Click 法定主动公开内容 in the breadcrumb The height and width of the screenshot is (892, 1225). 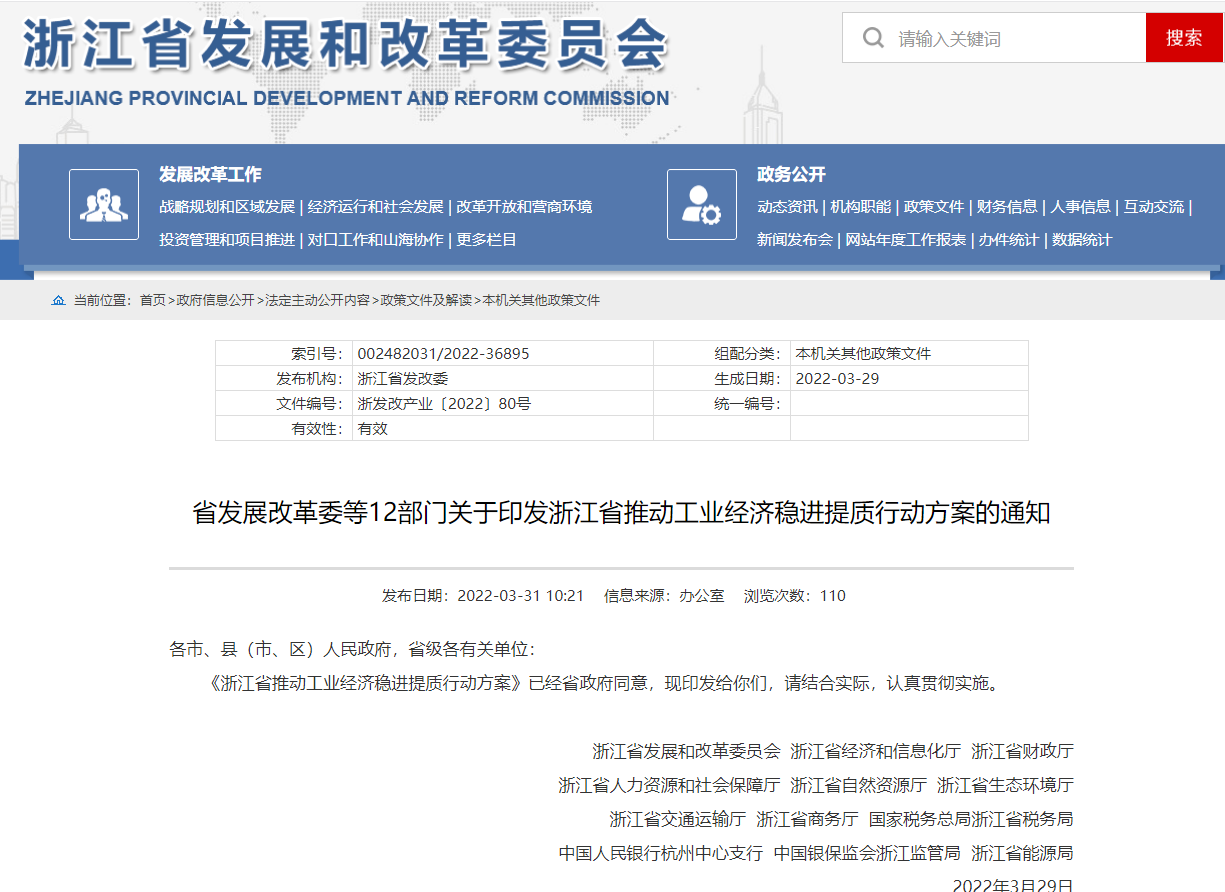point(317,300)
